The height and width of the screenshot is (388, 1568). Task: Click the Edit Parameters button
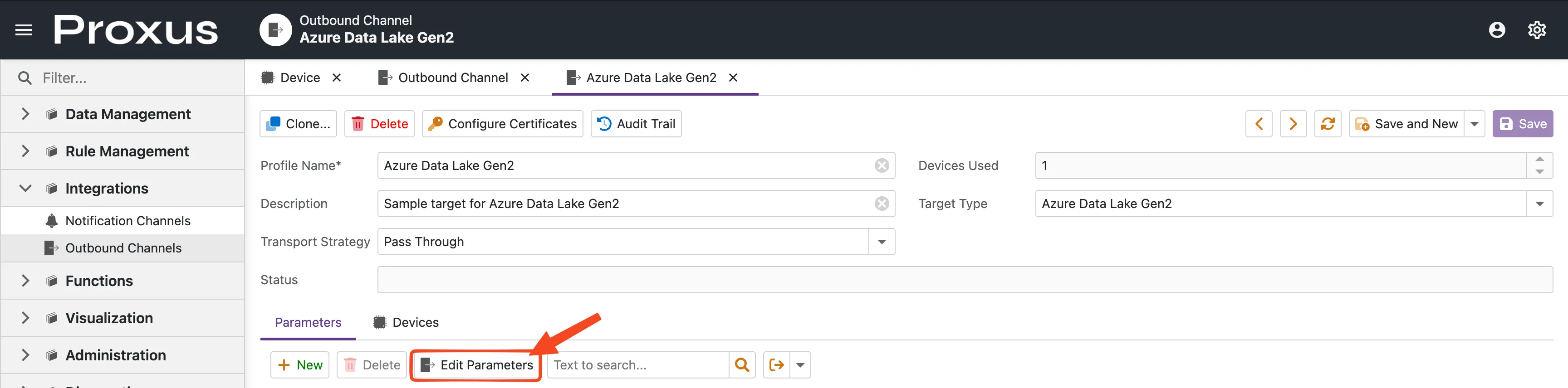coord(476,365)
